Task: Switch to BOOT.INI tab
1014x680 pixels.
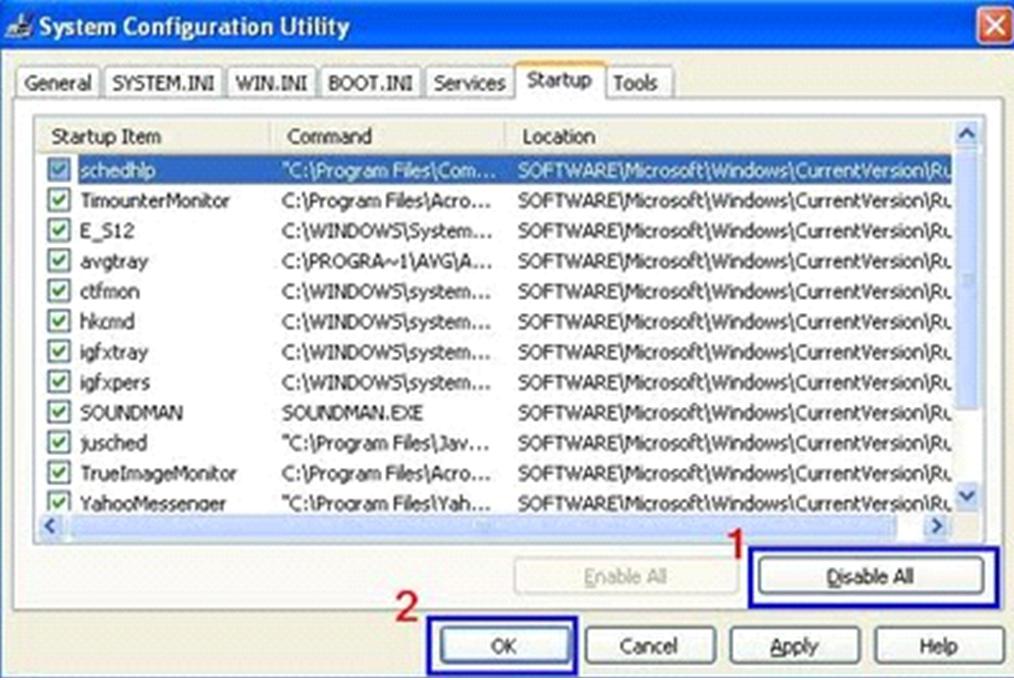Action: coord(370,83)
